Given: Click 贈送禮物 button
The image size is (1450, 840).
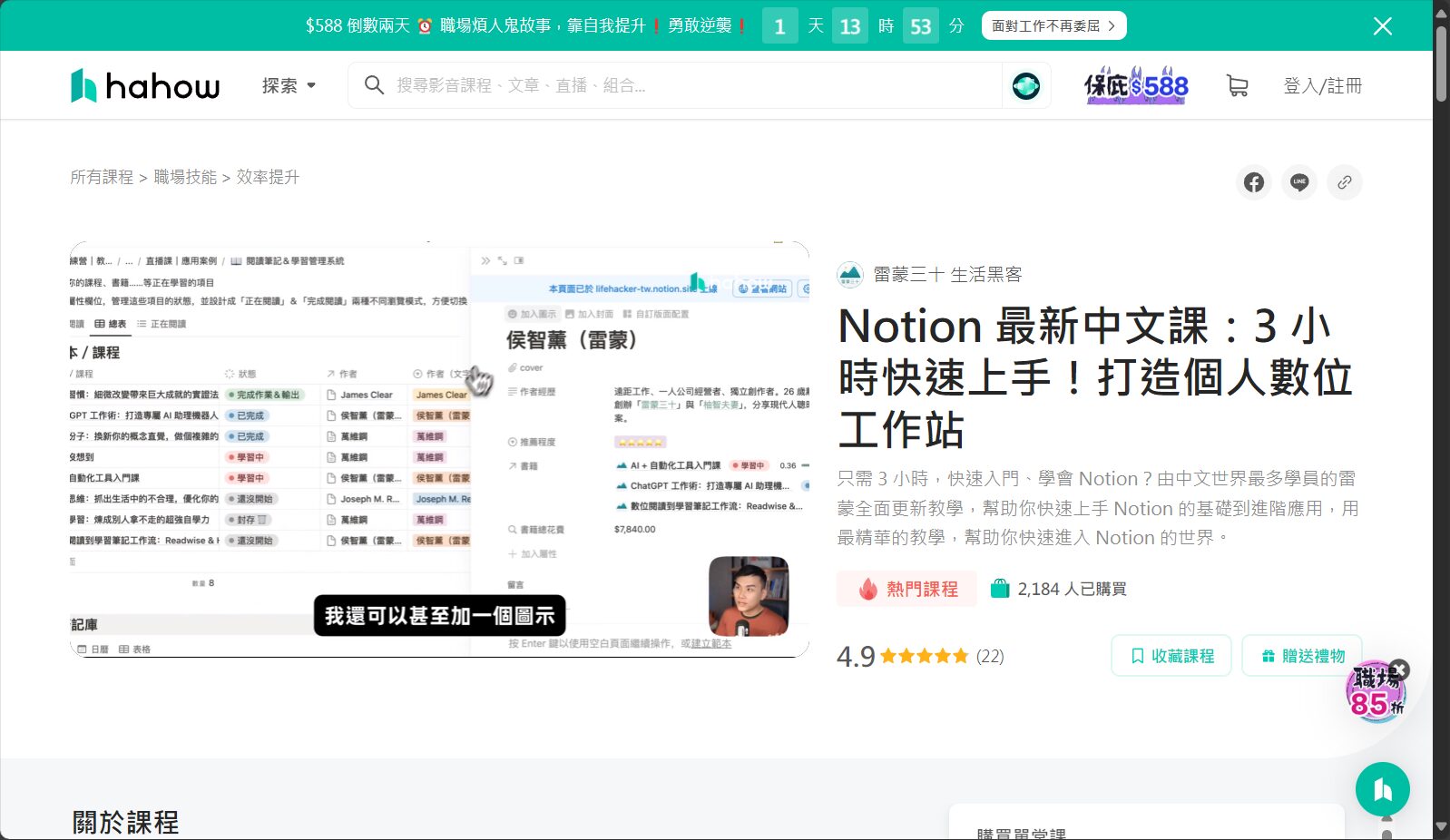Looking at the screenshot, I should coord(1302,655).
